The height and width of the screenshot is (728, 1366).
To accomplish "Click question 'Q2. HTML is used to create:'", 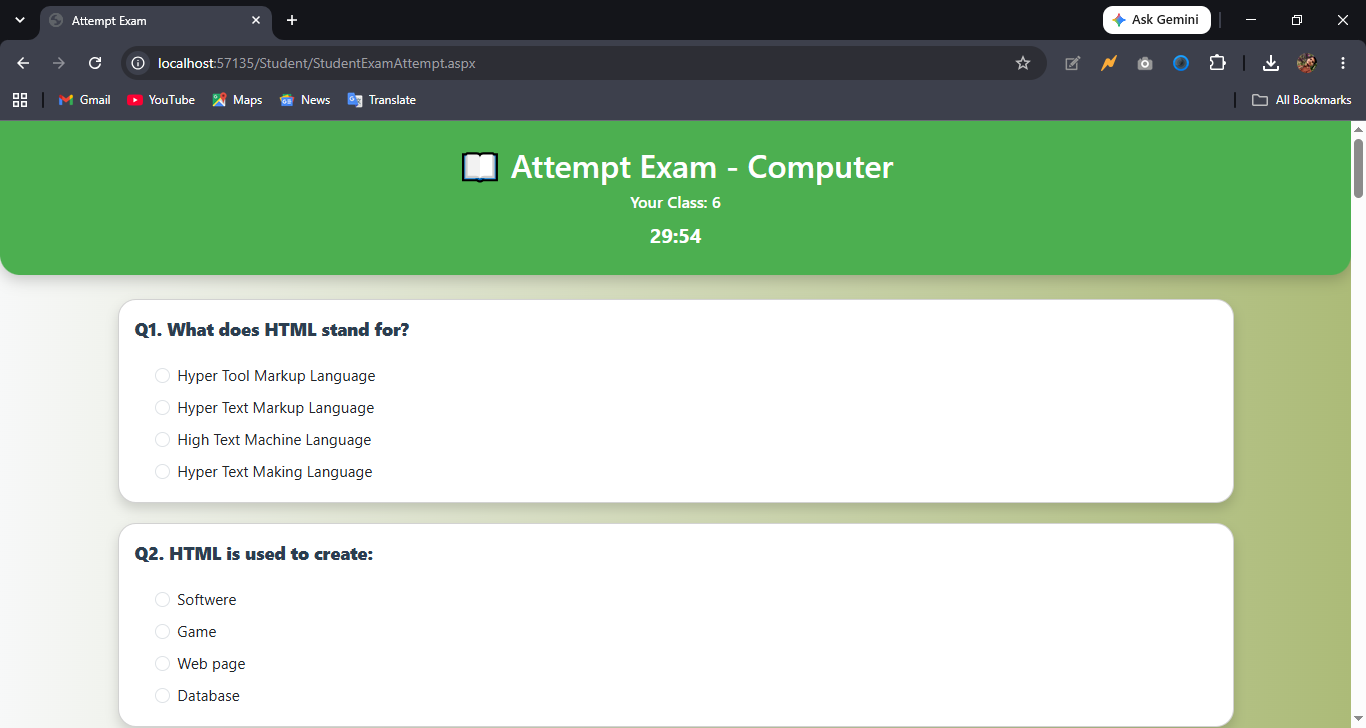I will (x=254, y=554).
